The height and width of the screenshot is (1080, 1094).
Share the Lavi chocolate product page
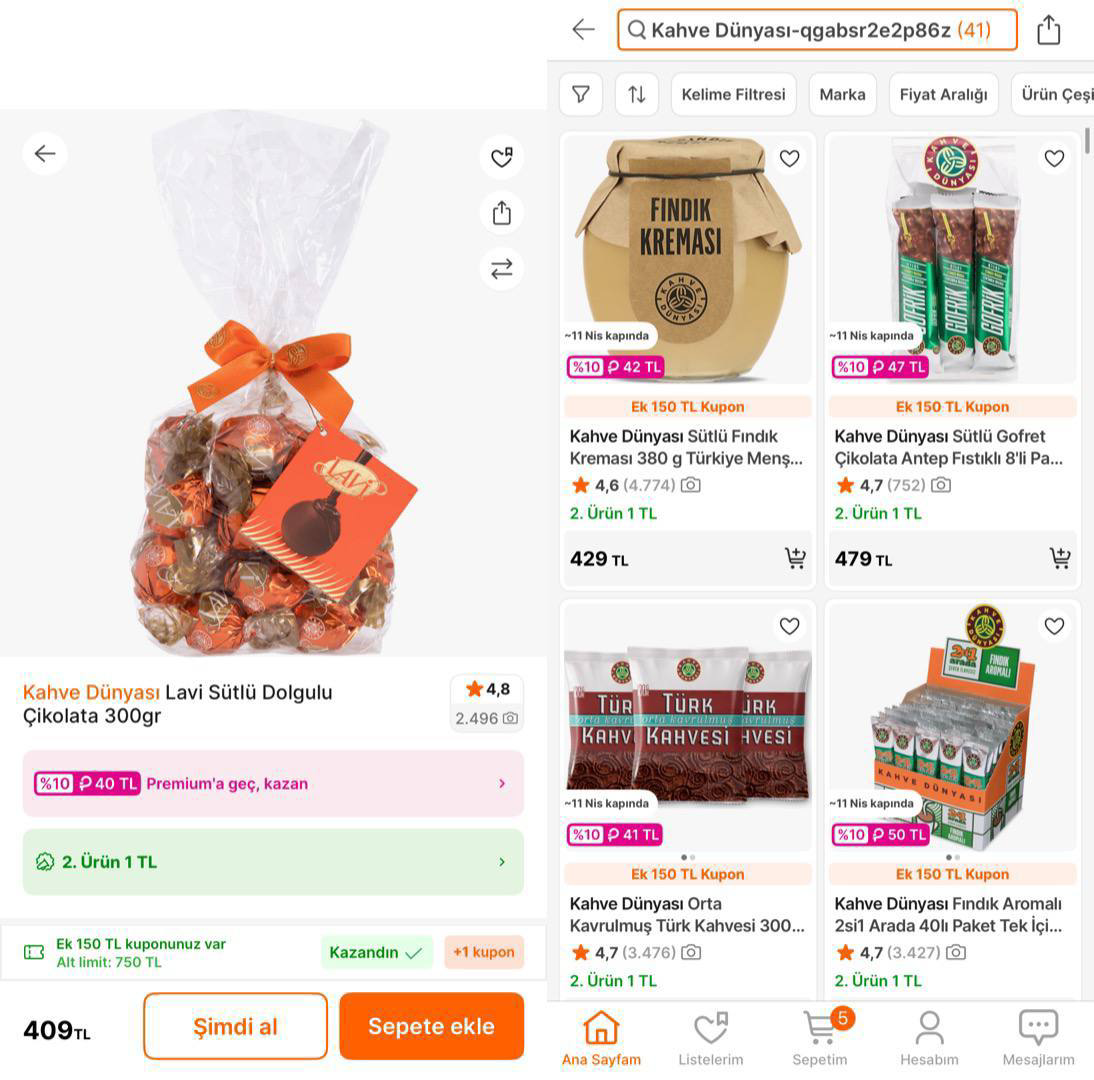point(501,212)
